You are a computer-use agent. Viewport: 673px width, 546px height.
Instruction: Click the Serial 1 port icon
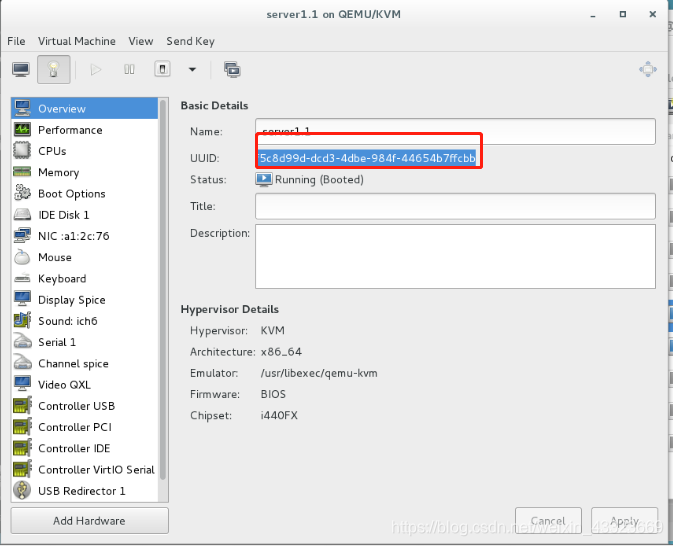22,341
